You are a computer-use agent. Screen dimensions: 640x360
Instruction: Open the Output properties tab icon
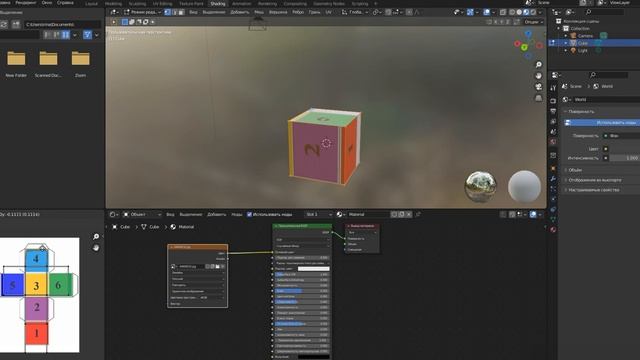click(553, 111)
